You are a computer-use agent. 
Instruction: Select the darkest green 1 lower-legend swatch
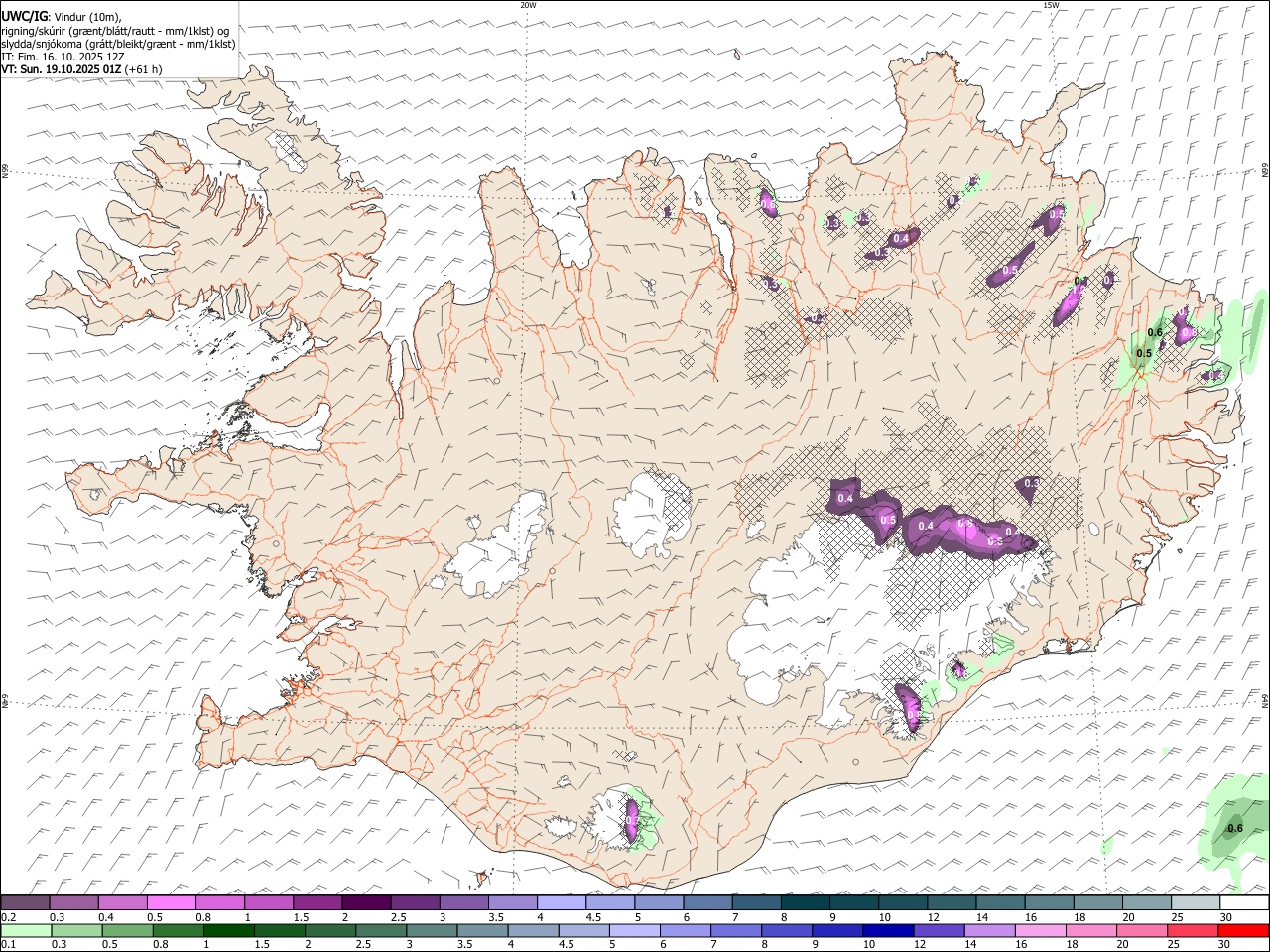coord(228,930)
